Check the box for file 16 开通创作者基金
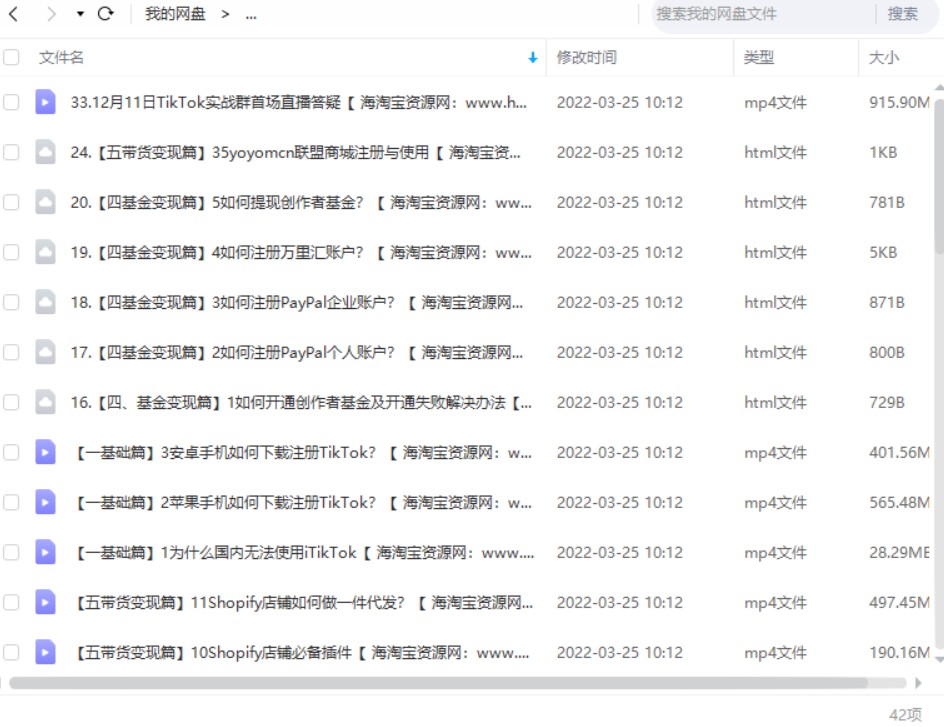The width and height of the screenshot is (944, 727). tap(11, 402)
